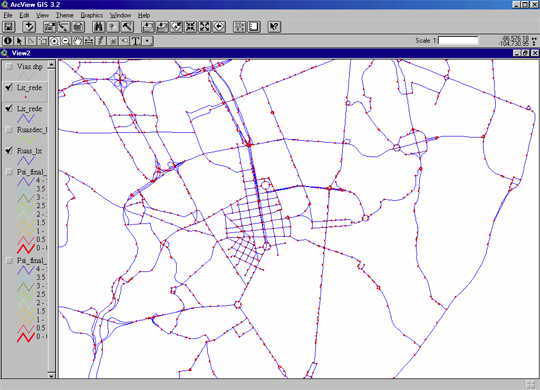Select the Vertex Edit tool
The height and width of the screenshot is (390, 540).
[x=31, y=41]
